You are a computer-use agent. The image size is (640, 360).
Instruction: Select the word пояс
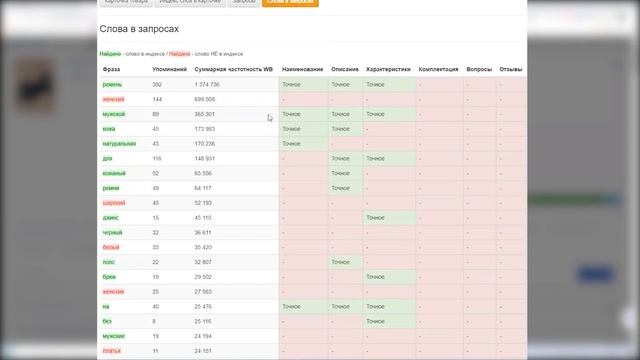[x=109, y=262]
